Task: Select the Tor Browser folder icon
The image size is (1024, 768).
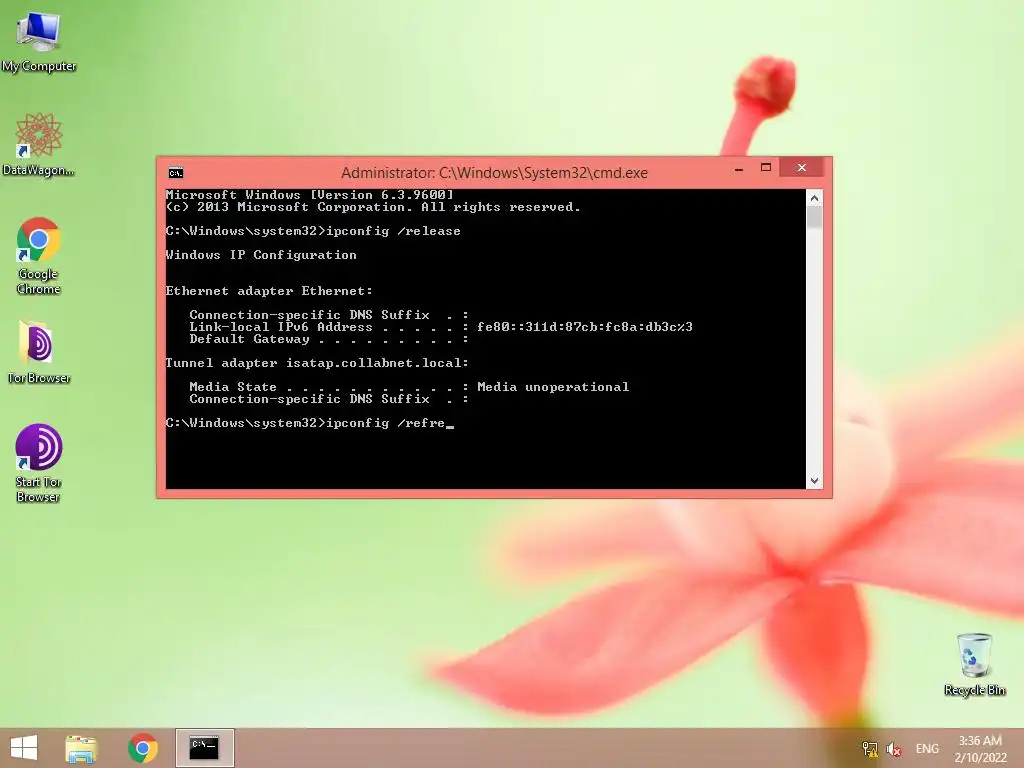Action: pos(39,353)
